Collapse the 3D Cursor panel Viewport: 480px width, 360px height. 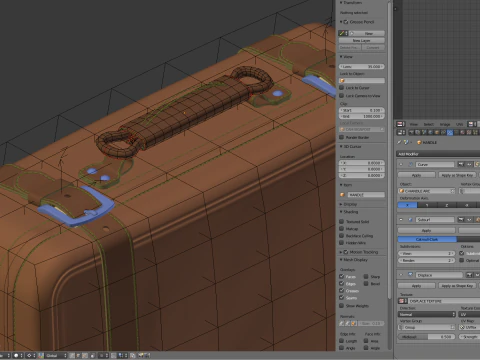coord(341,146)
